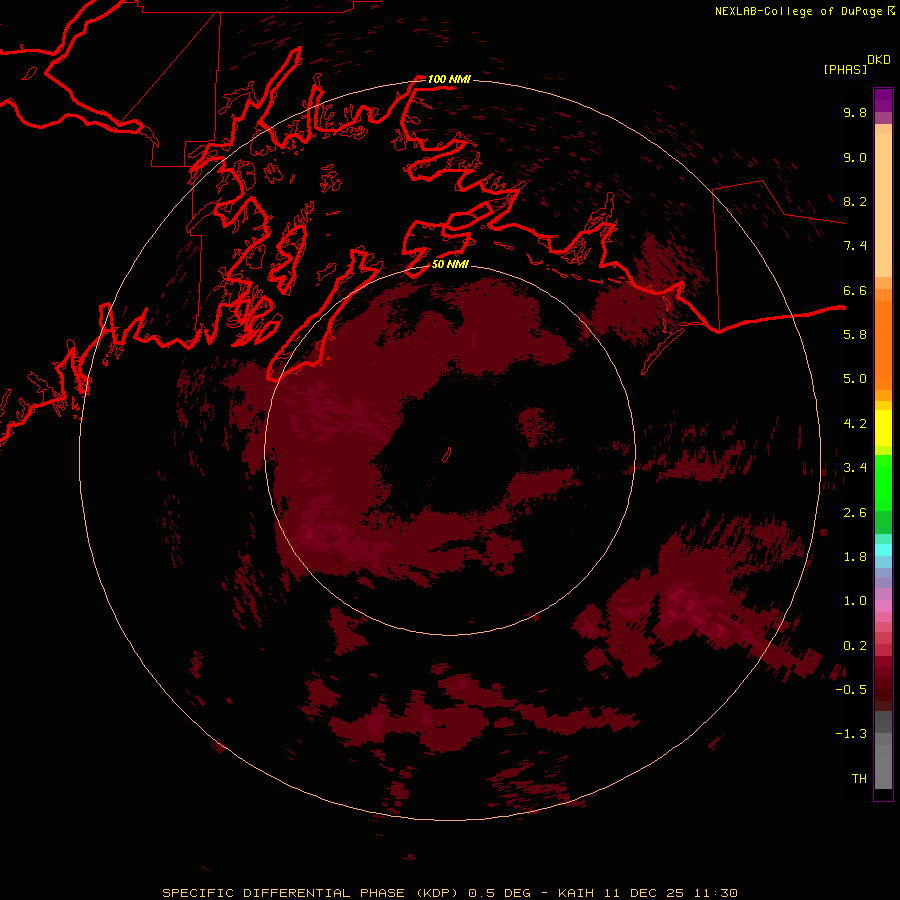The width and height of the screenshot is (900, 900).
Task: Click the 6.6 value on the color scale
Action: pyautogui.click(x=855, y=290)
